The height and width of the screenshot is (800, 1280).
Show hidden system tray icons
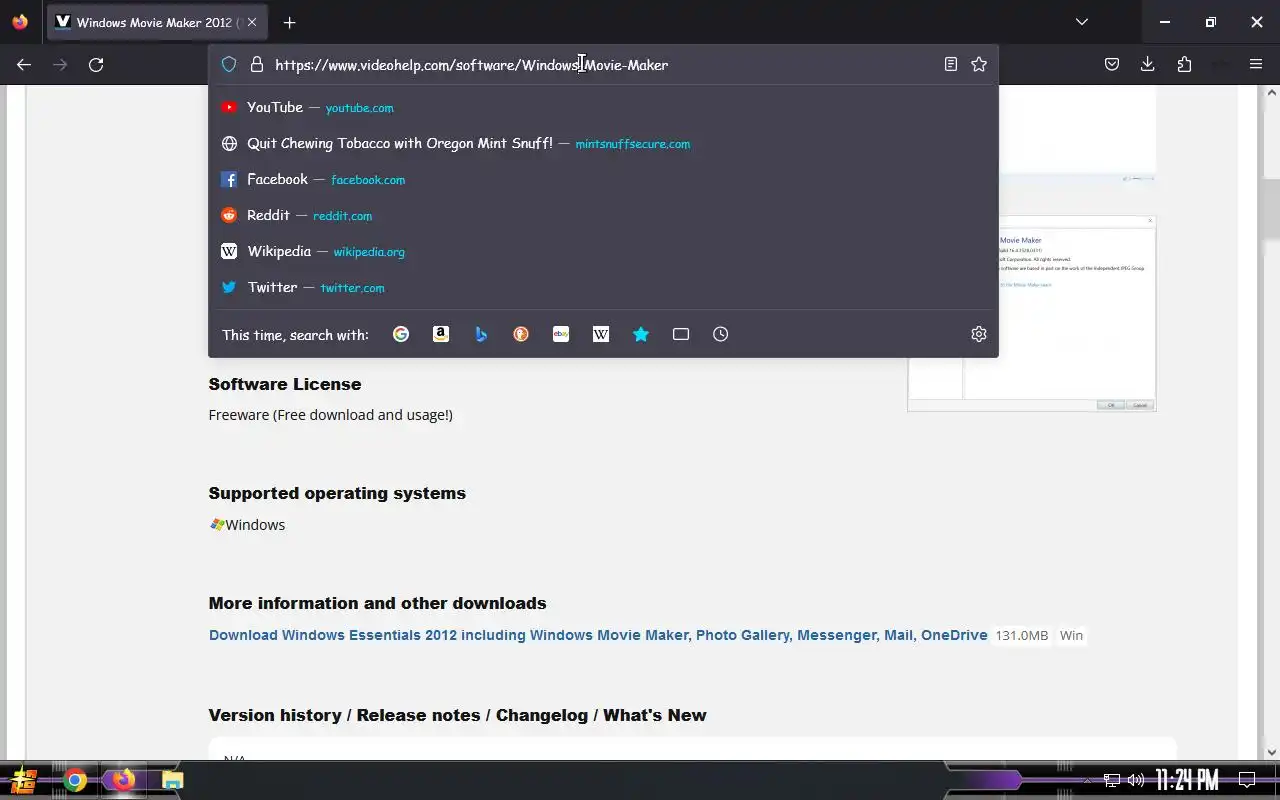click(1087, 780)
